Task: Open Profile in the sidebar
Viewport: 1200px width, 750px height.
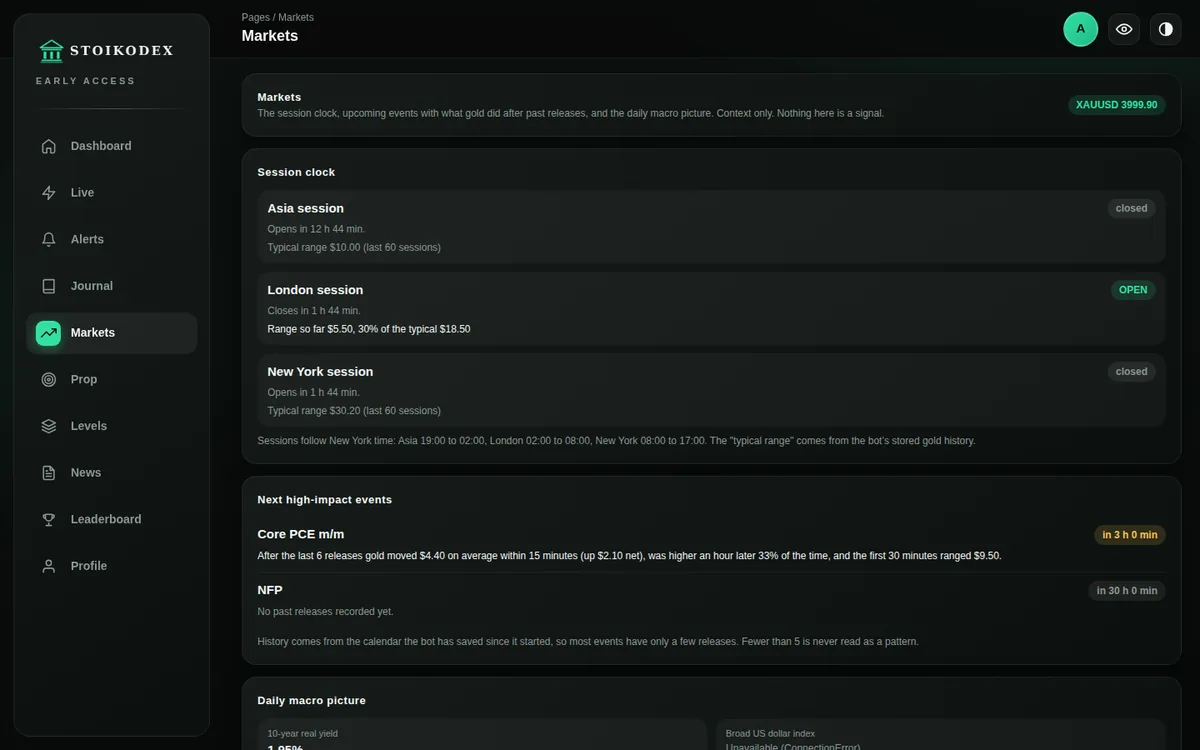Action: pyautogui.click(x=112, y=566)
